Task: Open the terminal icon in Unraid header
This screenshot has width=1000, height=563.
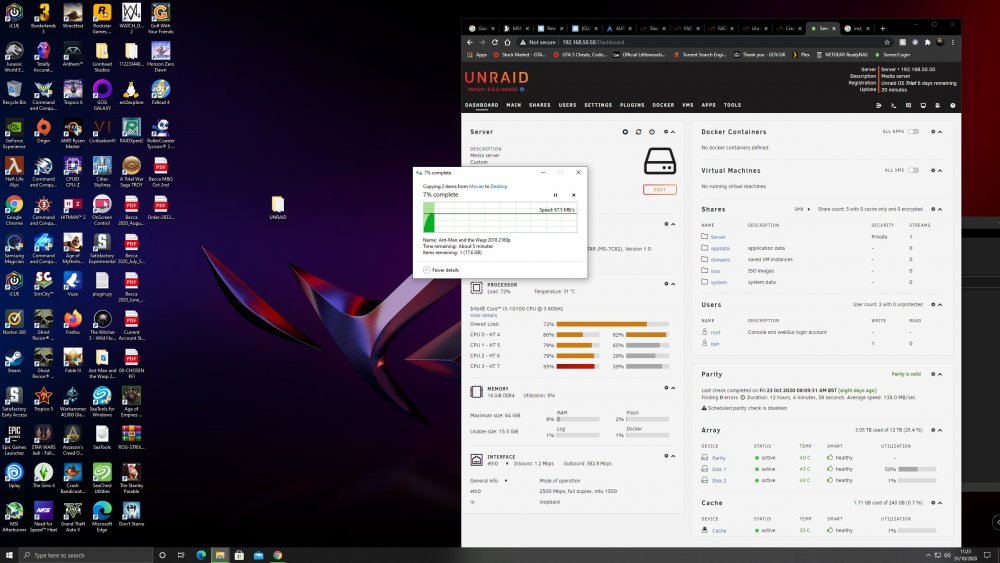Action: pos(893,105)
